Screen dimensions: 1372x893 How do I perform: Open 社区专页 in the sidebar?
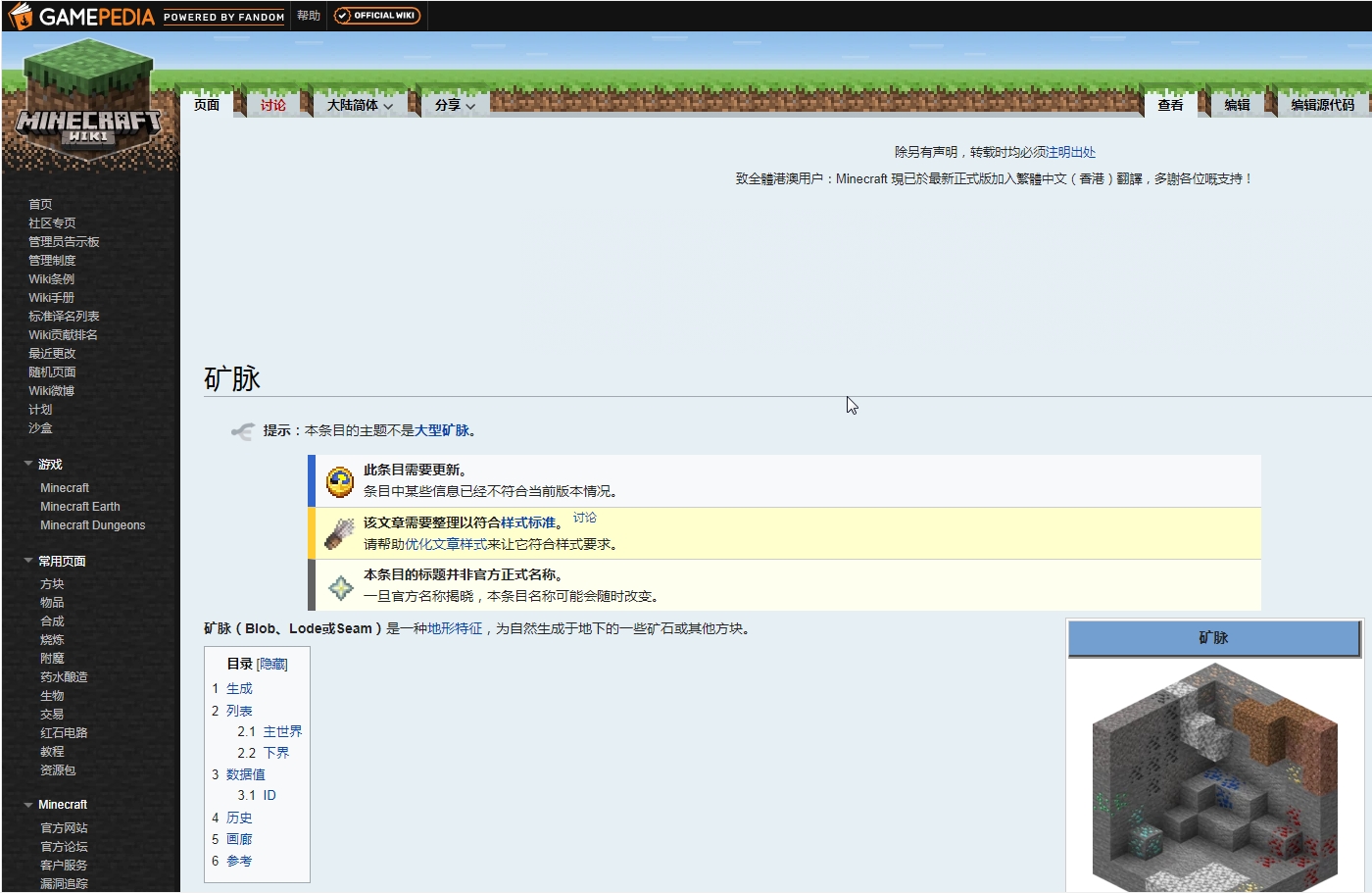(52, 223)
